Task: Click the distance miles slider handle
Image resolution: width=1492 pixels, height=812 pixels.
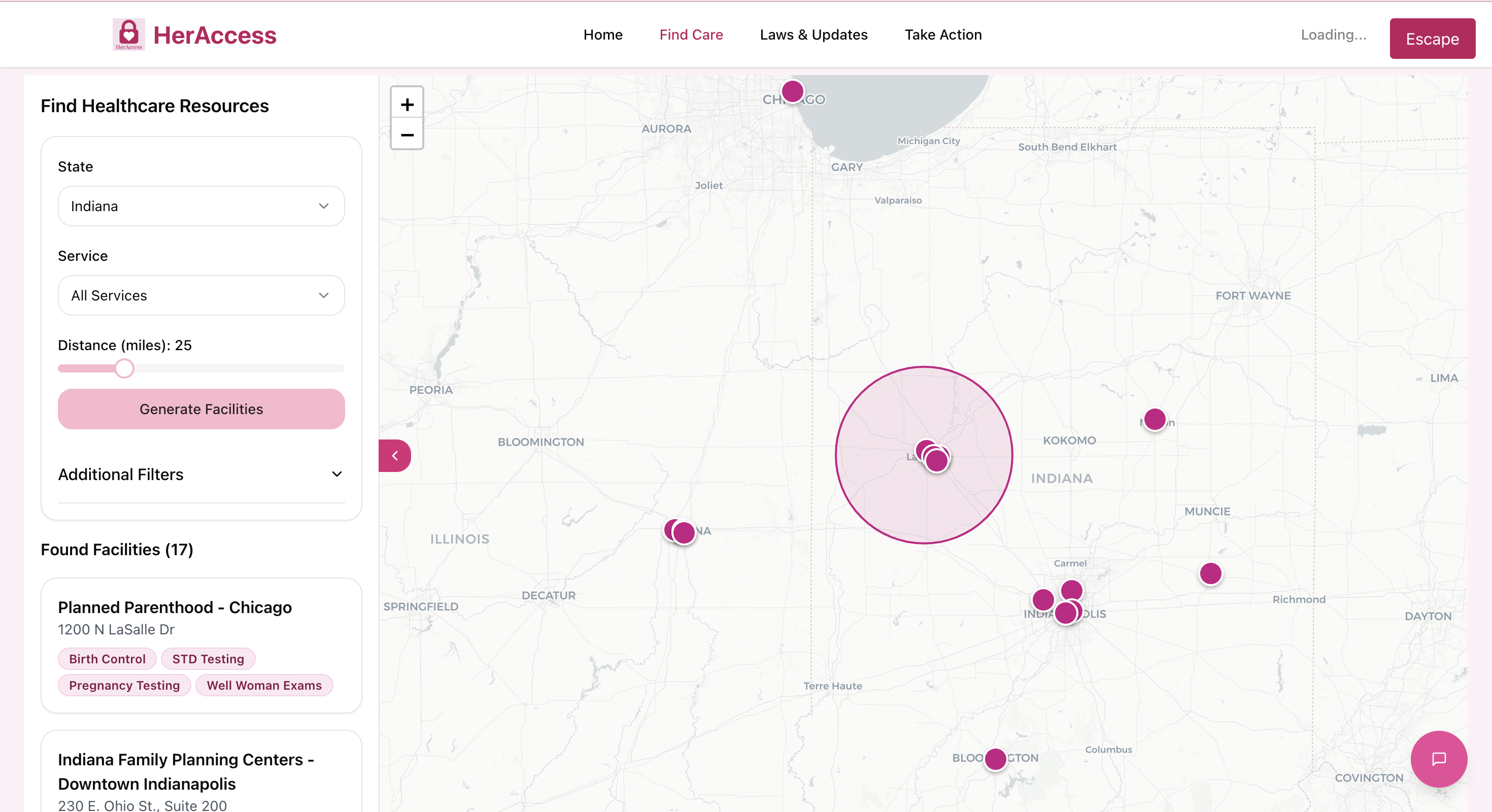Action: (124, 368)
